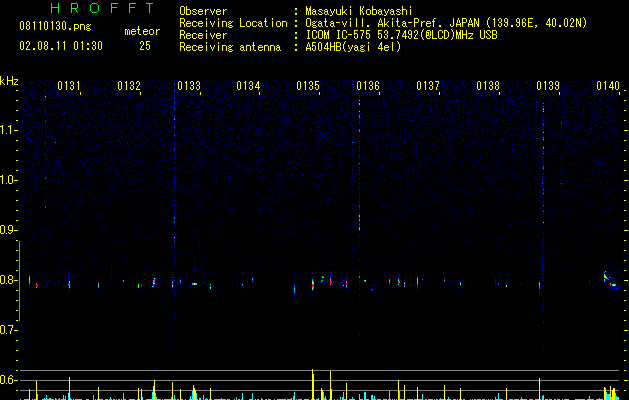
Task: Click the Receiving antenna label
Action: tap(230, 47)
